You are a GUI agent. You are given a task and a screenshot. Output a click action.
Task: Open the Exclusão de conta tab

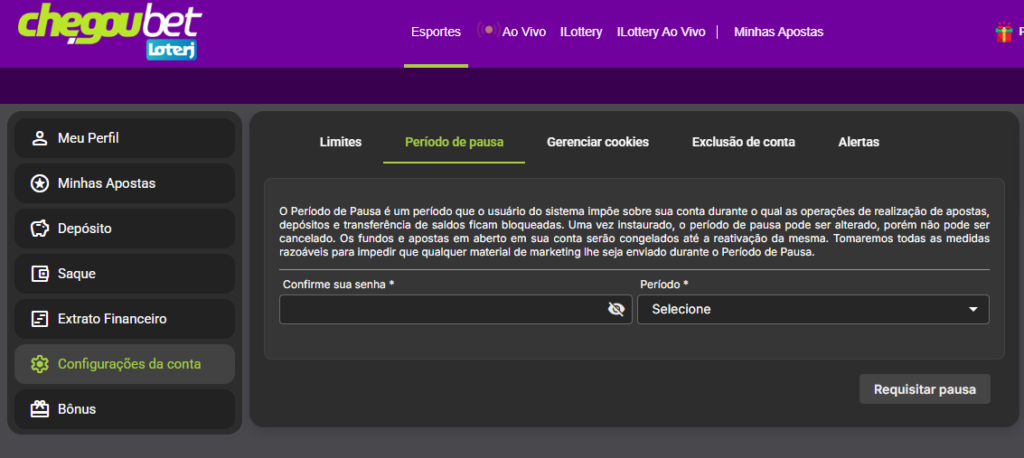click(743, 142)
